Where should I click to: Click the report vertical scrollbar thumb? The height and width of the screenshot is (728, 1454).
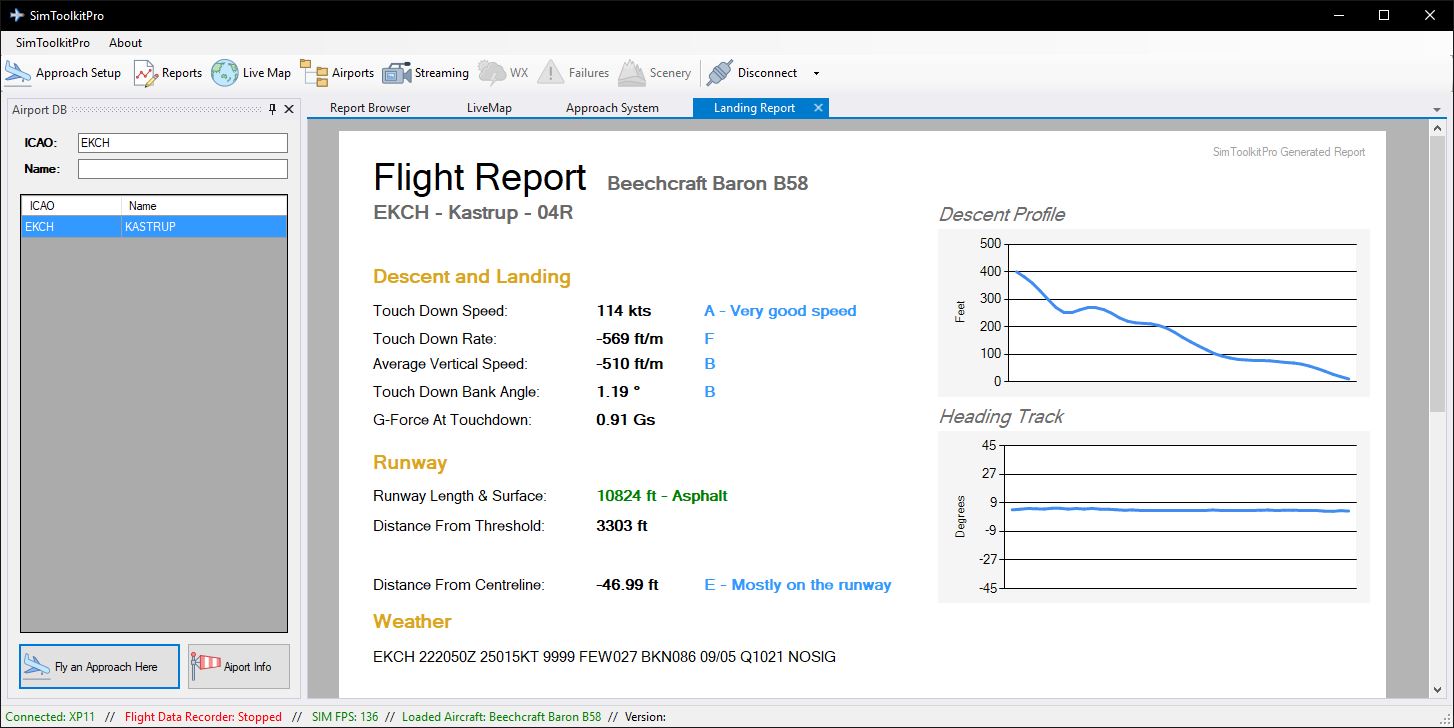coord(1437,275)
